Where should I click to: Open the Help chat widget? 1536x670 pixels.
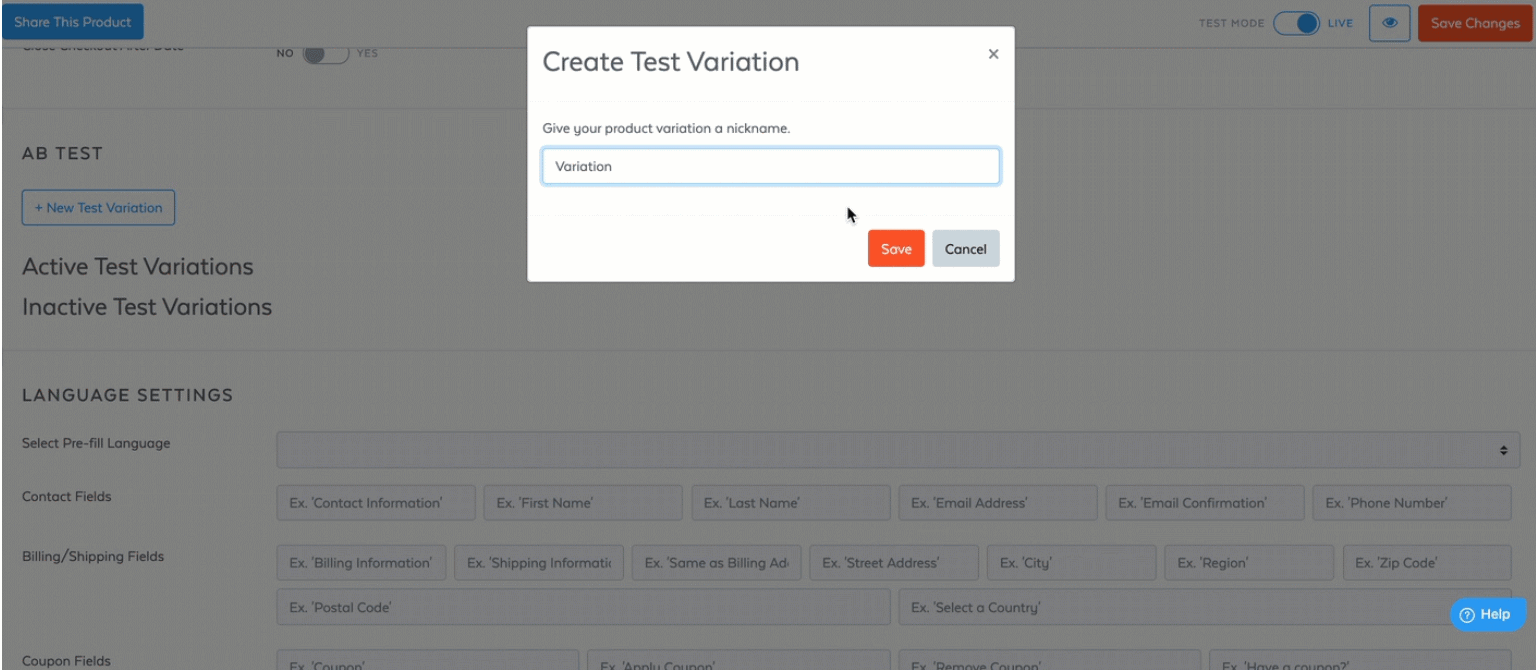point(1487,614)
